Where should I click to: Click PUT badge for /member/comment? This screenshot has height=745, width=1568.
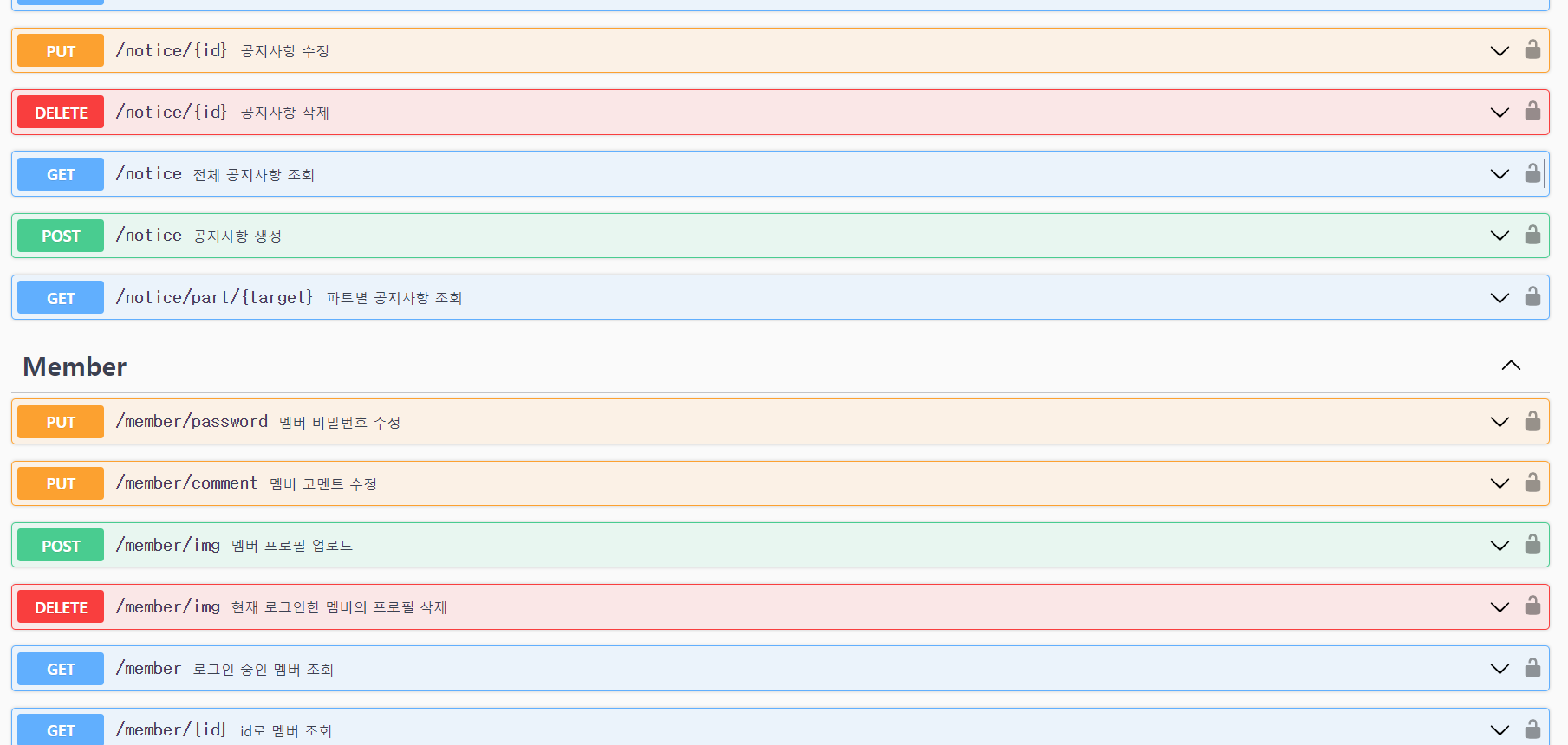(61, 483)
